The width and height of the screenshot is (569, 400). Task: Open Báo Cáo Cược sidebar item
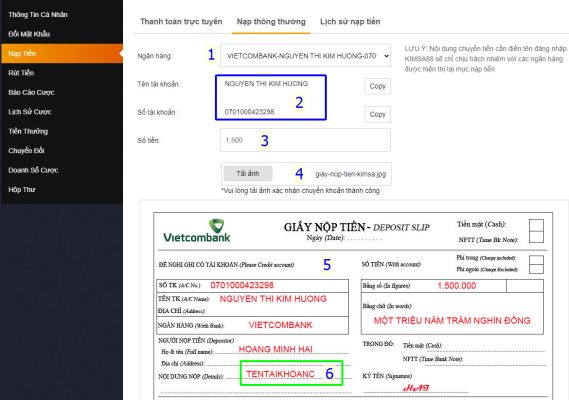(31, 93)
